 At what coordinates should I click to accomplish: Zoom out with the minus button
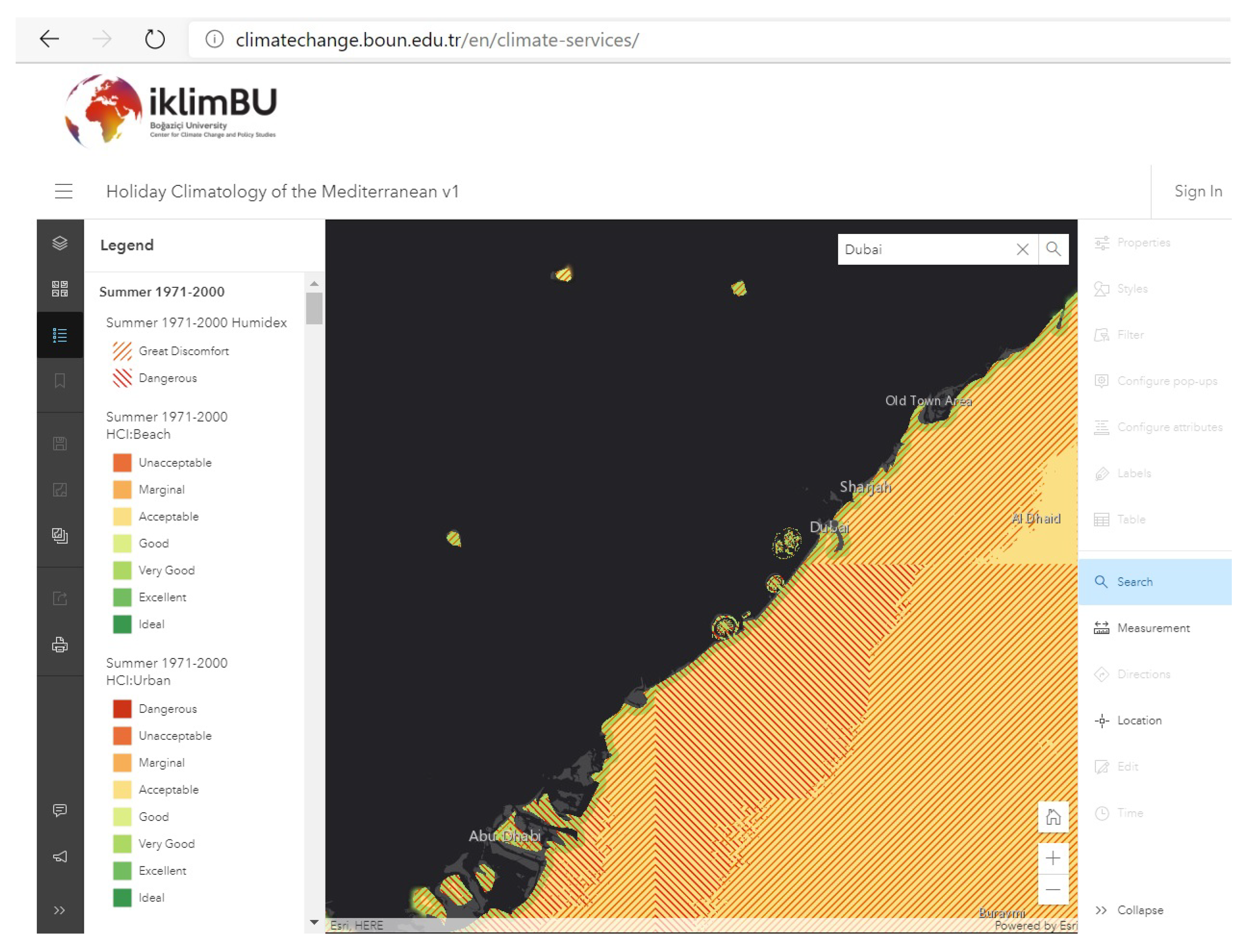(1052, 890)
